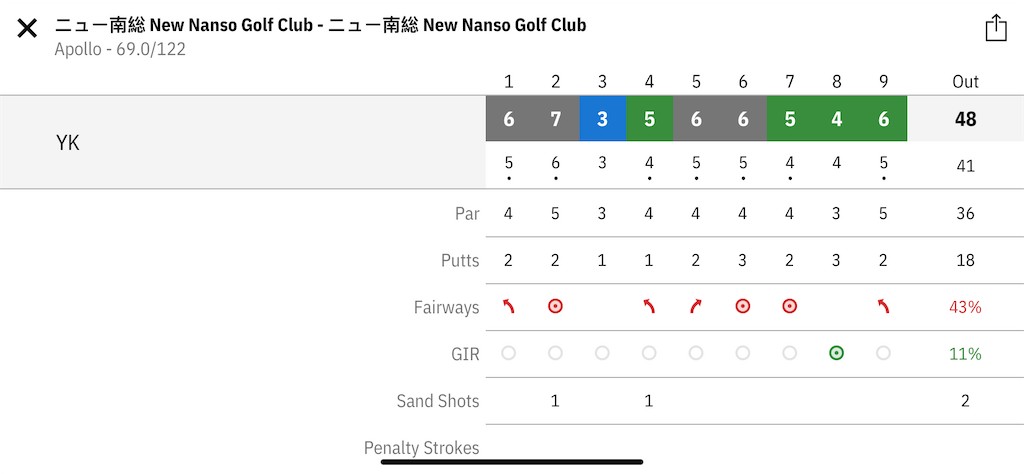The image size is (1024, 474).
Task: Toggle the empty GIR circle on hole 9
Action: click(883, 353)
